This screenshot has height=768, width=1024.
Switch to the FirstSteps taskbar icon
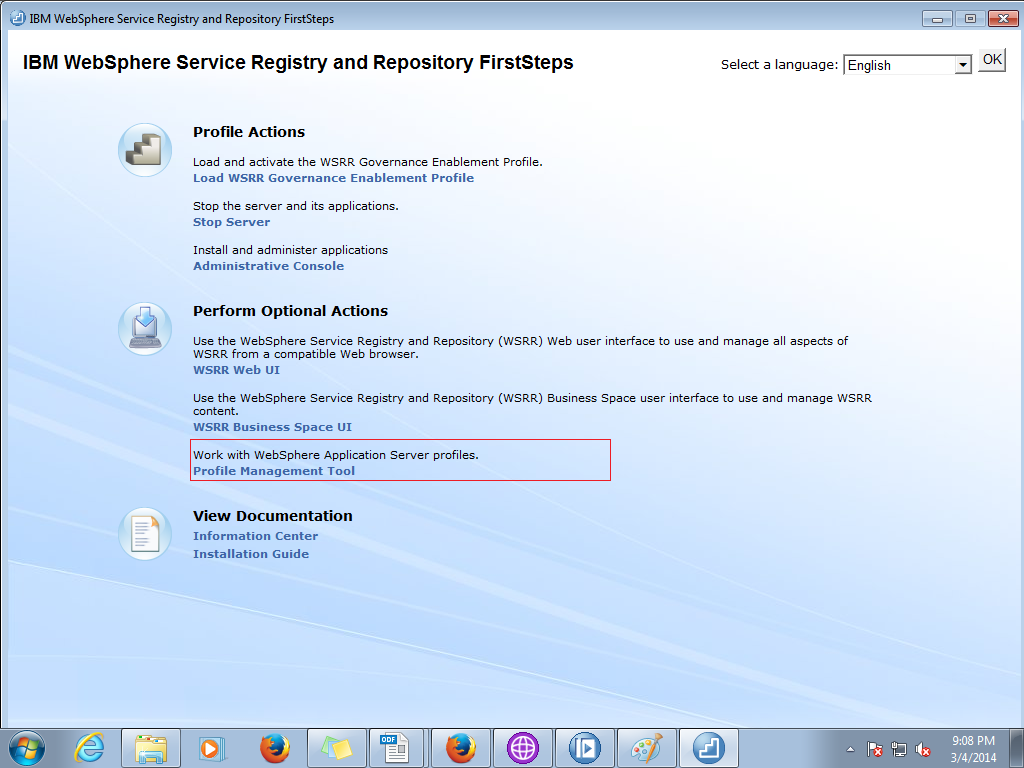pyautogui.click(x=709, y=748)
